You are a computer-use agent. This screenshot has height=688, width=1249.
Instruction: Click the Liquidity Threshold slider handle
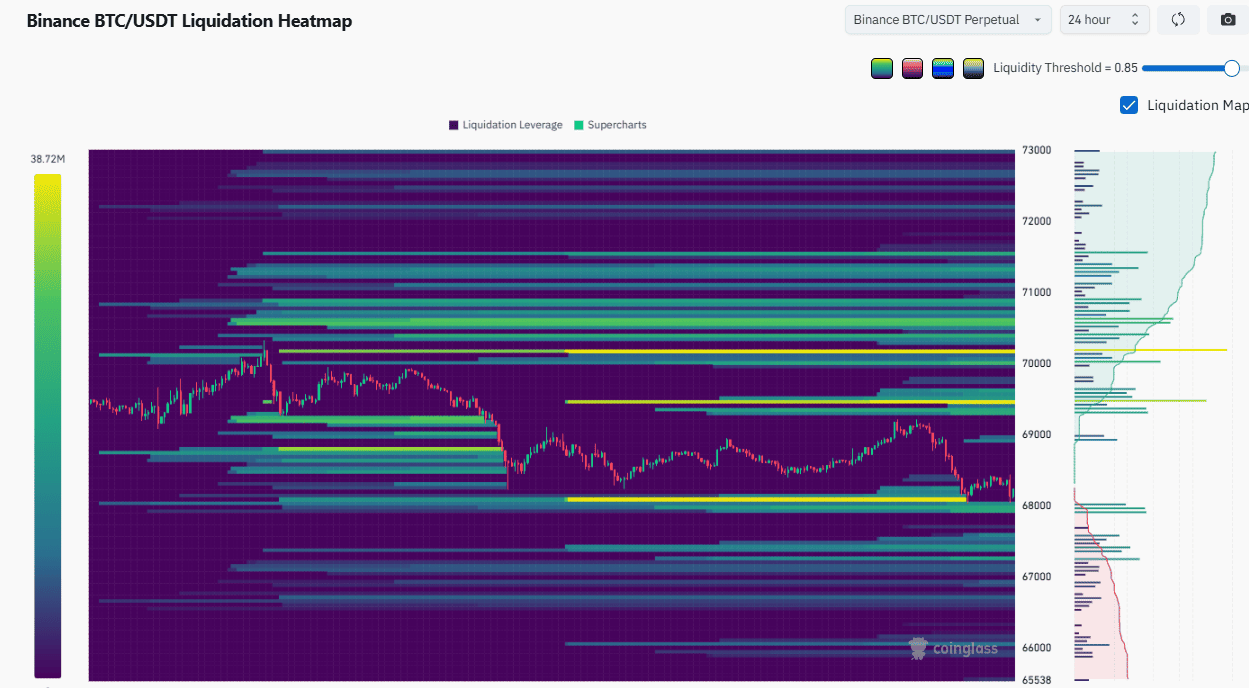click(x=1231, y=68)
